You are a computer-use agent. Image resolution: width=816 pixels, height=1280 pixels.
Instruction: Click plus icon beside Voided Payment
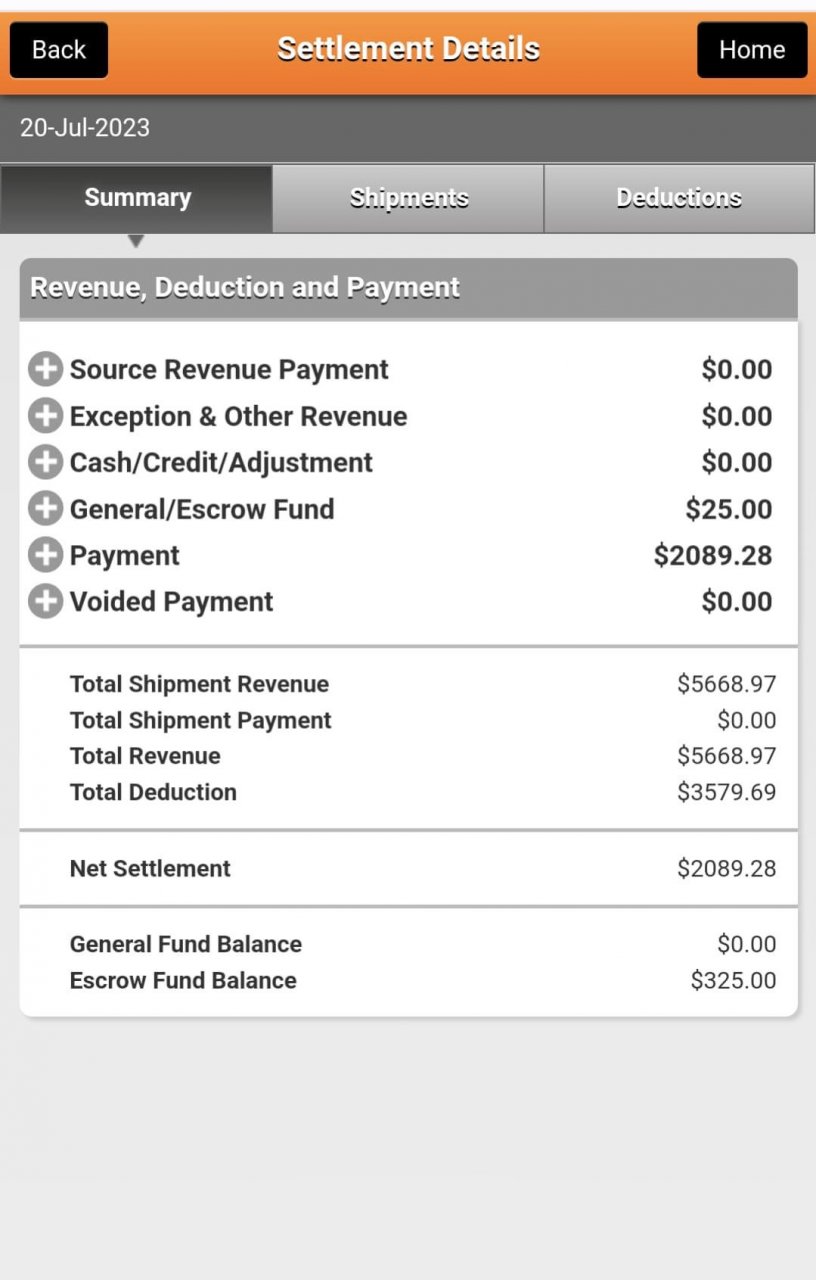45,601
